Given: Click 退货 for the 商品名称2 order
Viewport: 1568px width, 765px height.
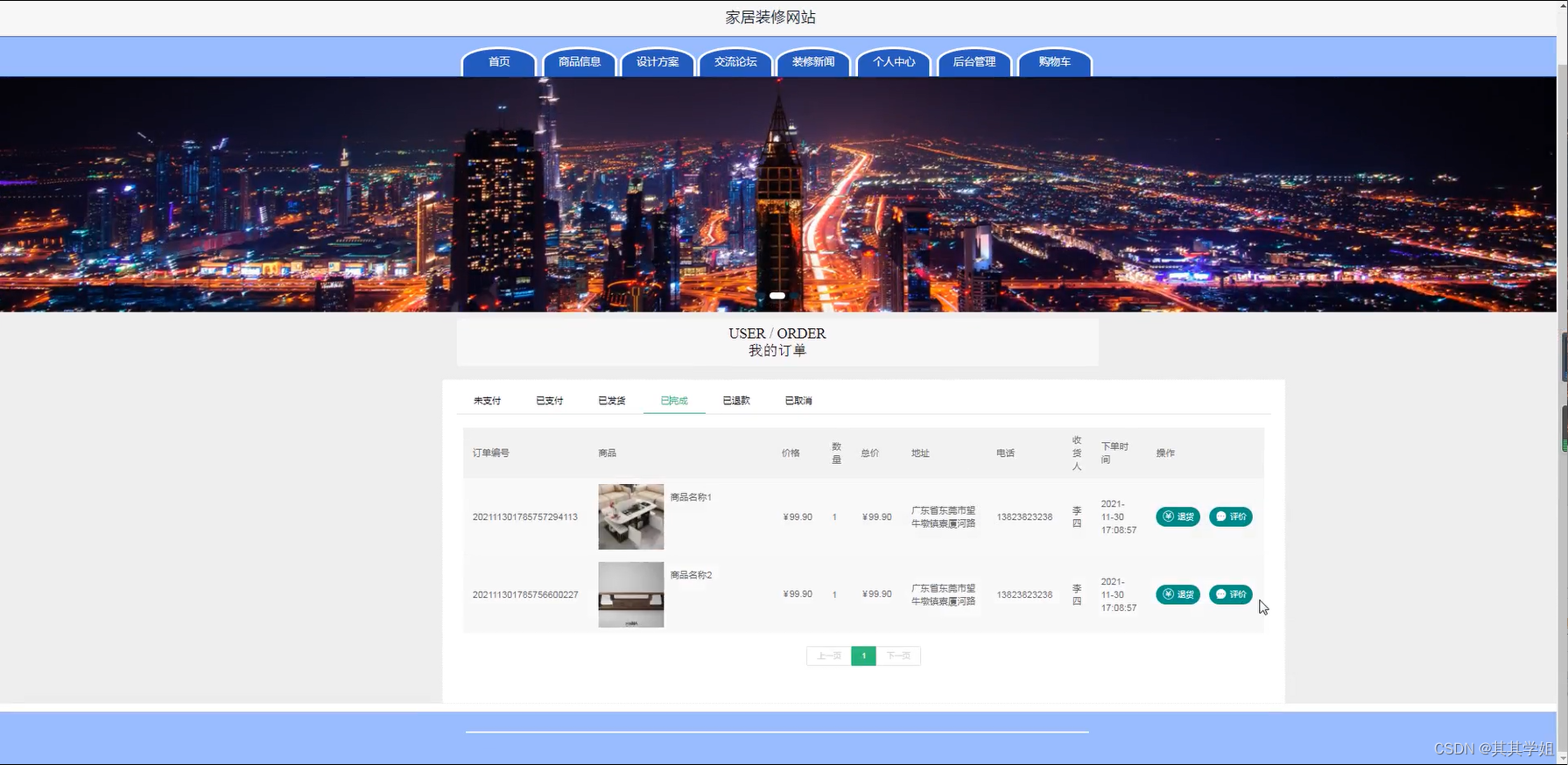Looking at the screenshot, I should (1178, 594).
